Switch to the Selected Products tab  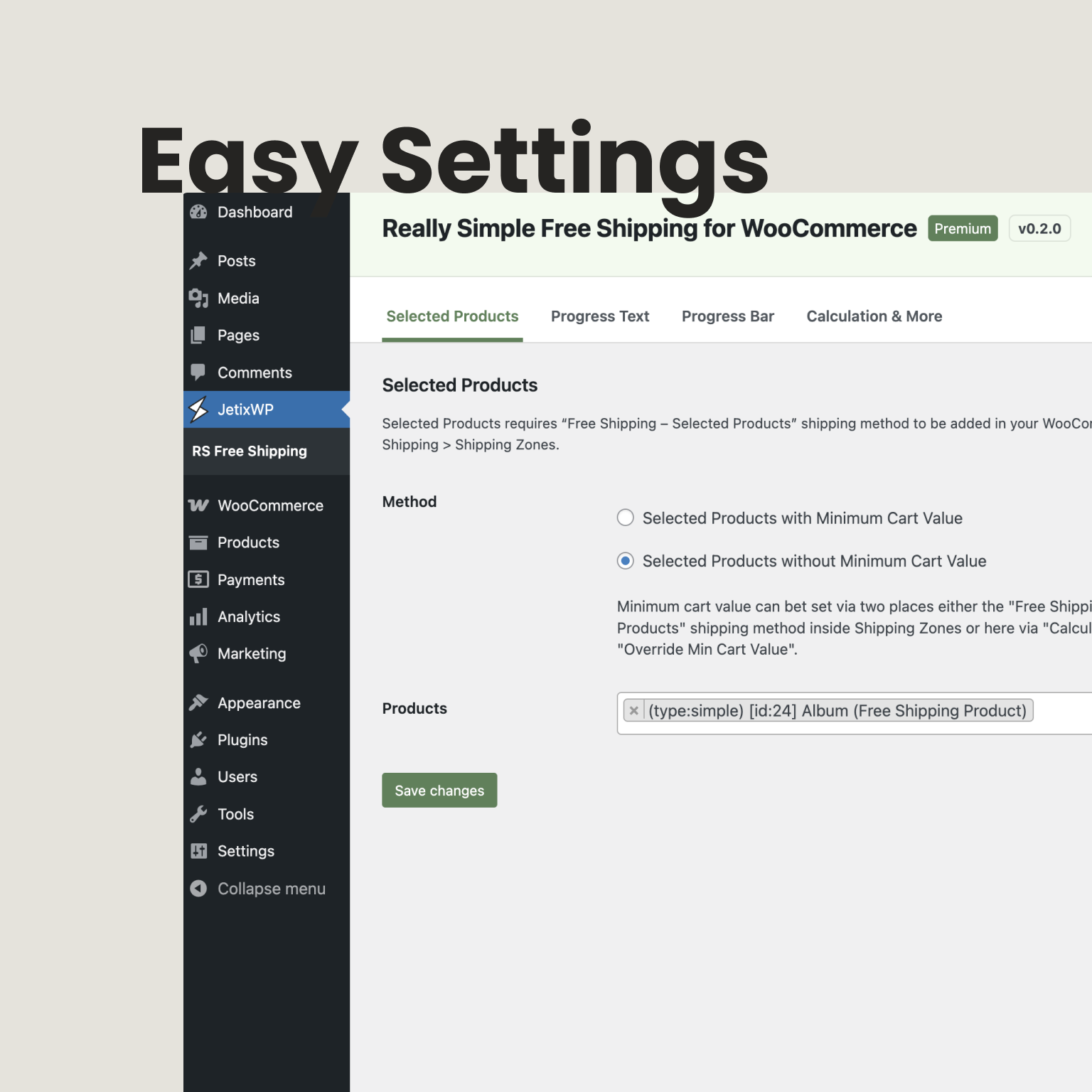[x=452, y=316]
